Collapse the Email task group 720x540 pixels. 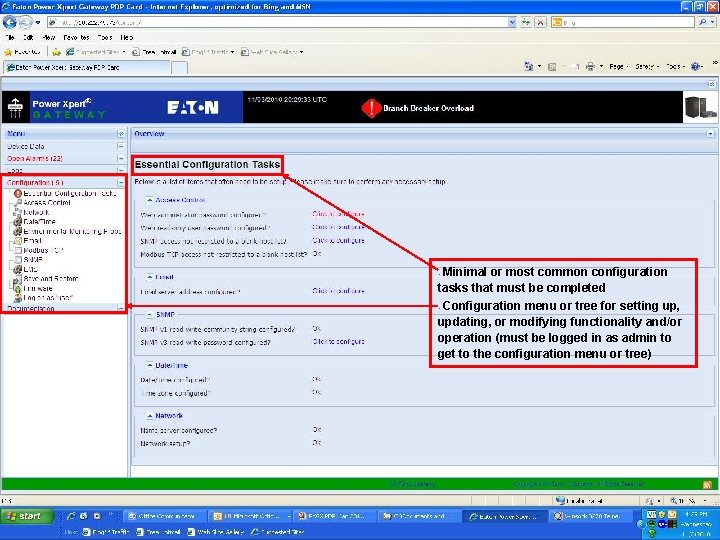(149, 277)
